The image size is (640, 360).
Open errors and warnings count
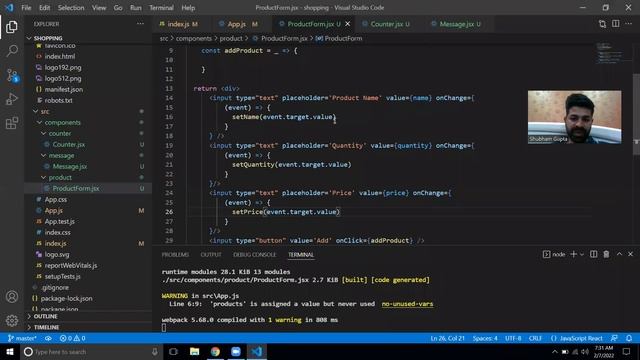pos(72,338)
